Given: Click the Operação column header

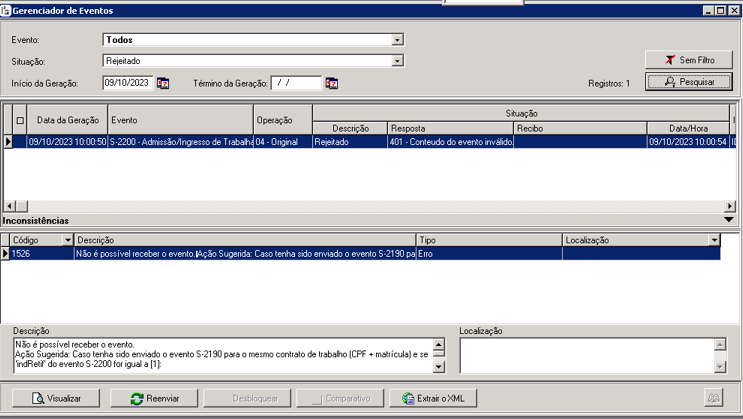Looking at the screenshot, I should 282,121.
